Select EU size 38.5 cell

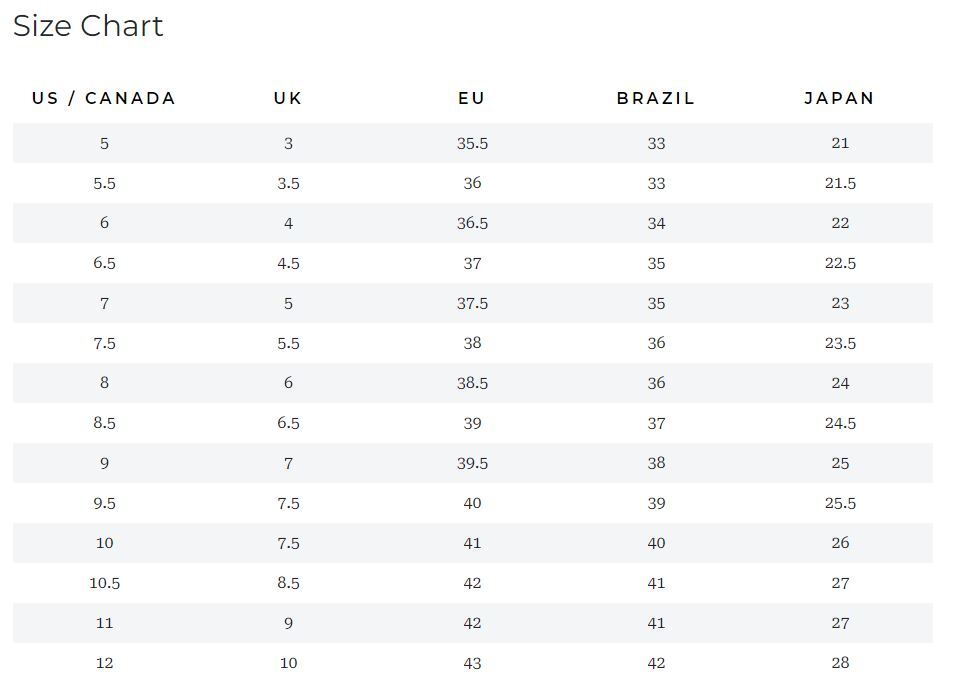click(472, 383)
